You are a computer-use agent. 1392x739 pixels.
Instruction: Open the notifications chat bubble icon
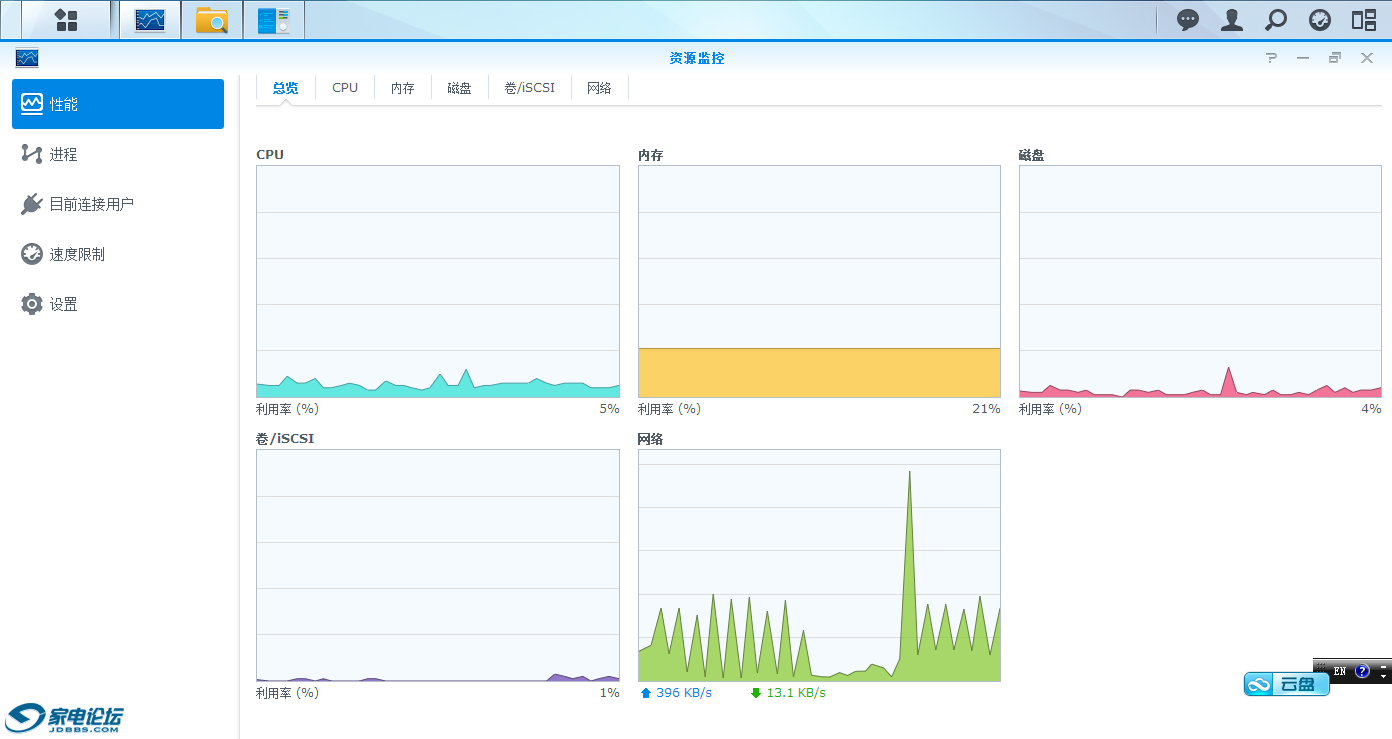tap(1188, 20)
